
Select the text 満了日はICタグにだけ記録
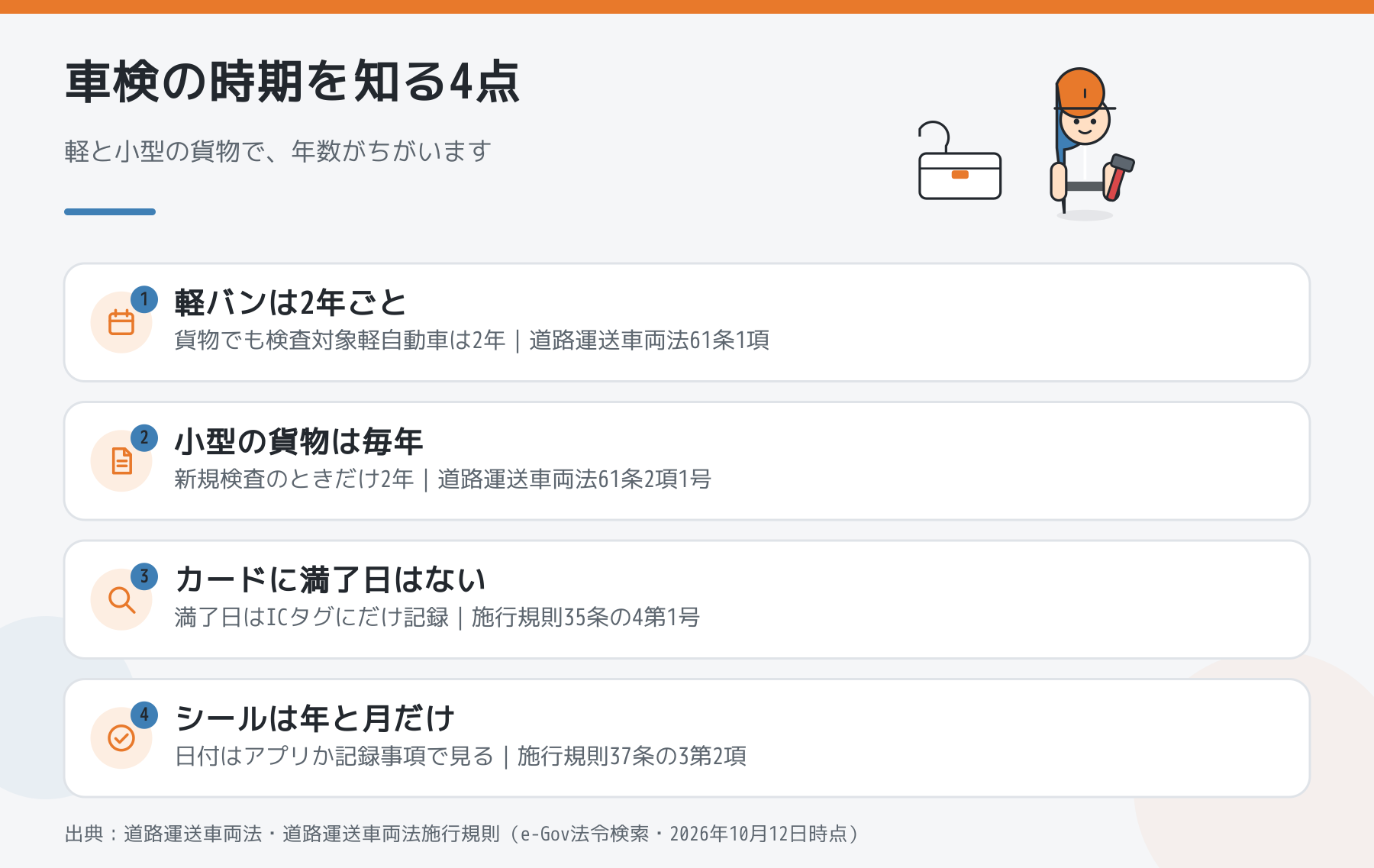tap(311, 618)
